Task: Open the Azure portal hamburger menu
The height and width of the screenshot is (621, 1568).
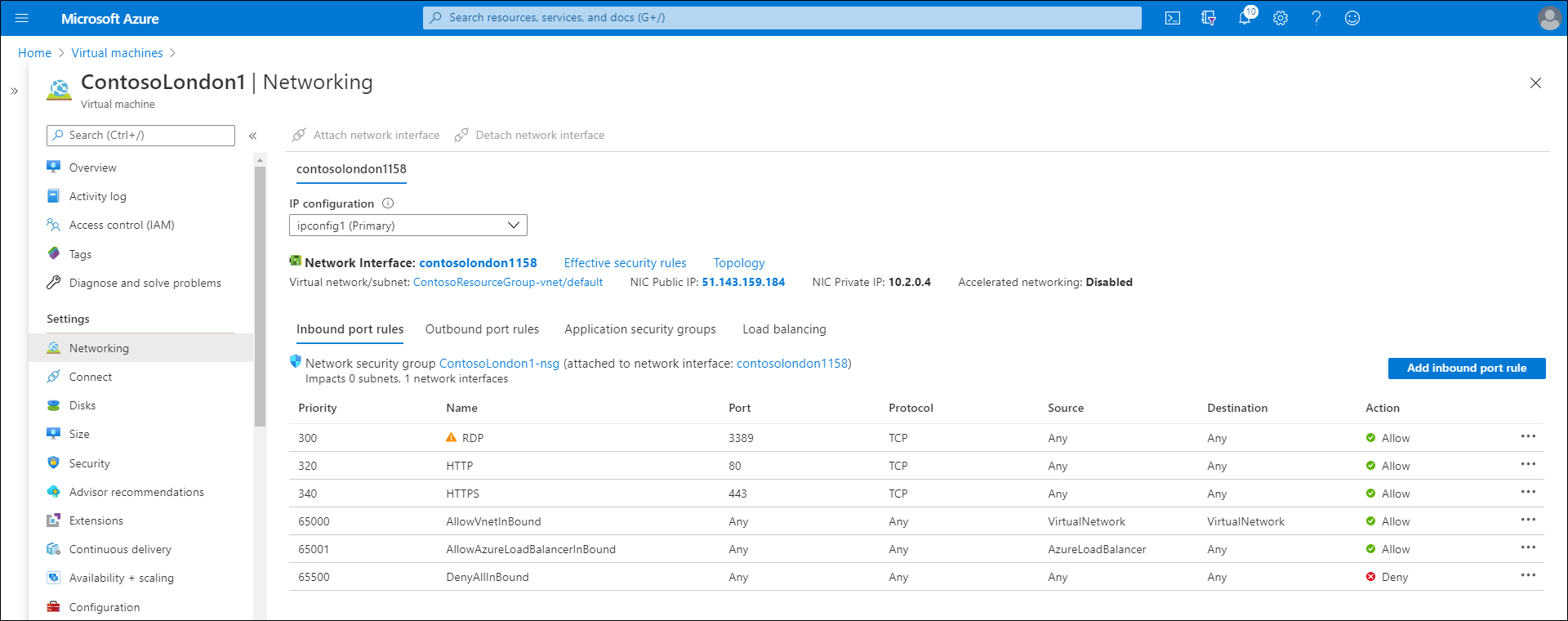Action: (x=22, y=18)
